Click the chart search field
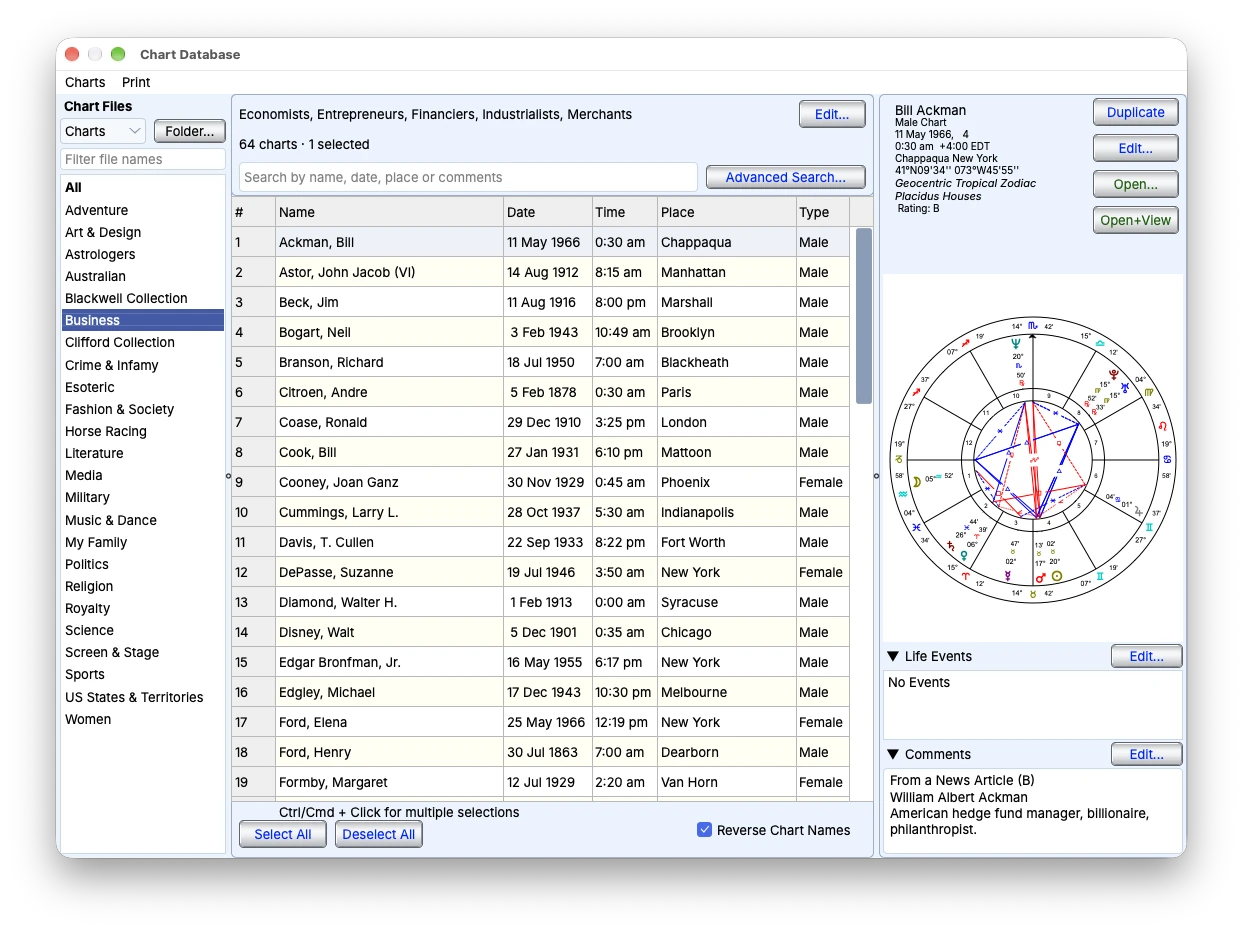 [468, 177]
